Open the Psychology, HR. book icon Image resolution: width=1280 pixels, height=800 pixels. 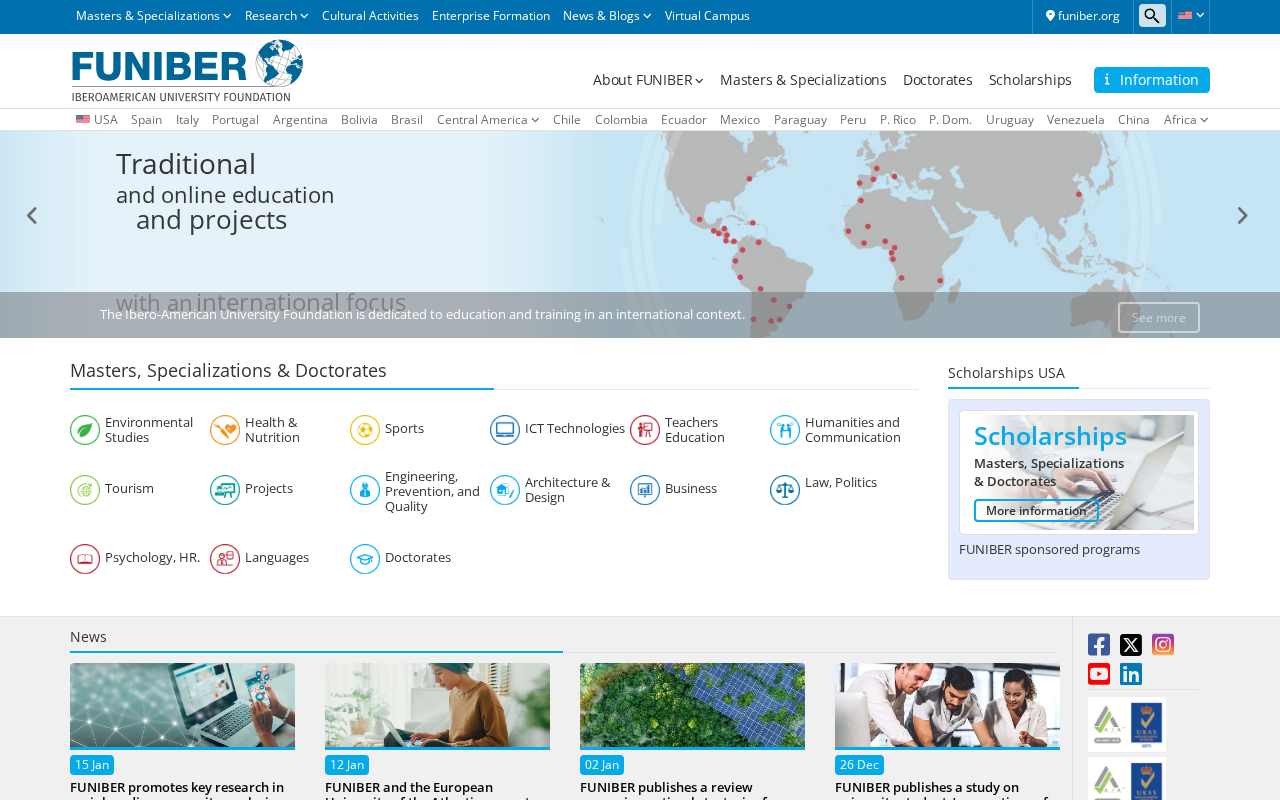tap(85, 559)
